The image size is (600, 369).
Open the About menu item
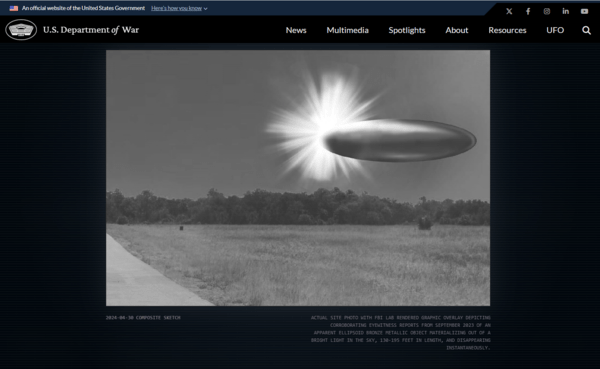pyautogui.click(x=457, y=30)
